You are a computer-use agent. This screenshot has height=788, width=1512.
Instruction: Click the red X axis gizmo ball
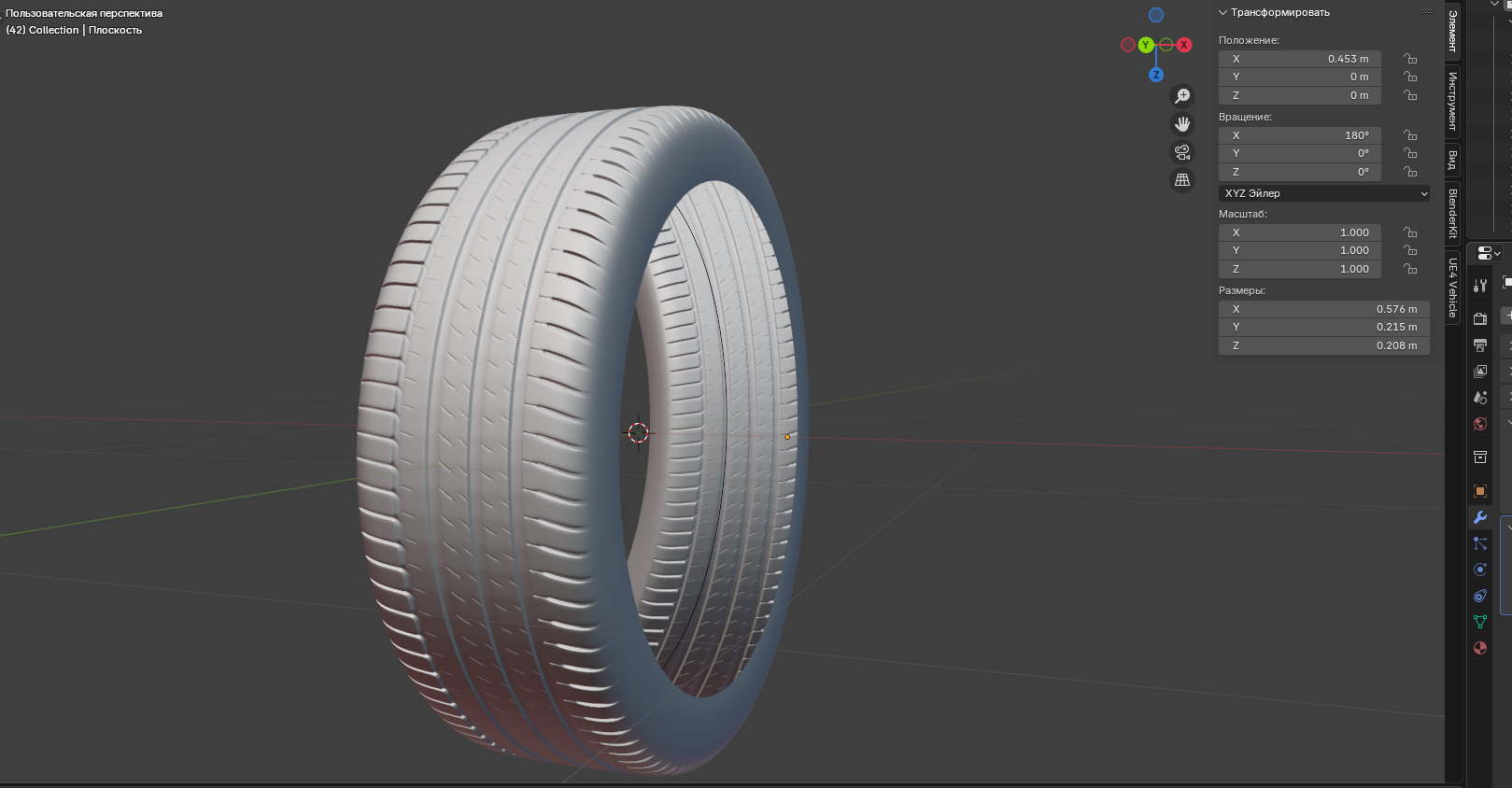(x=1184, y=45)
